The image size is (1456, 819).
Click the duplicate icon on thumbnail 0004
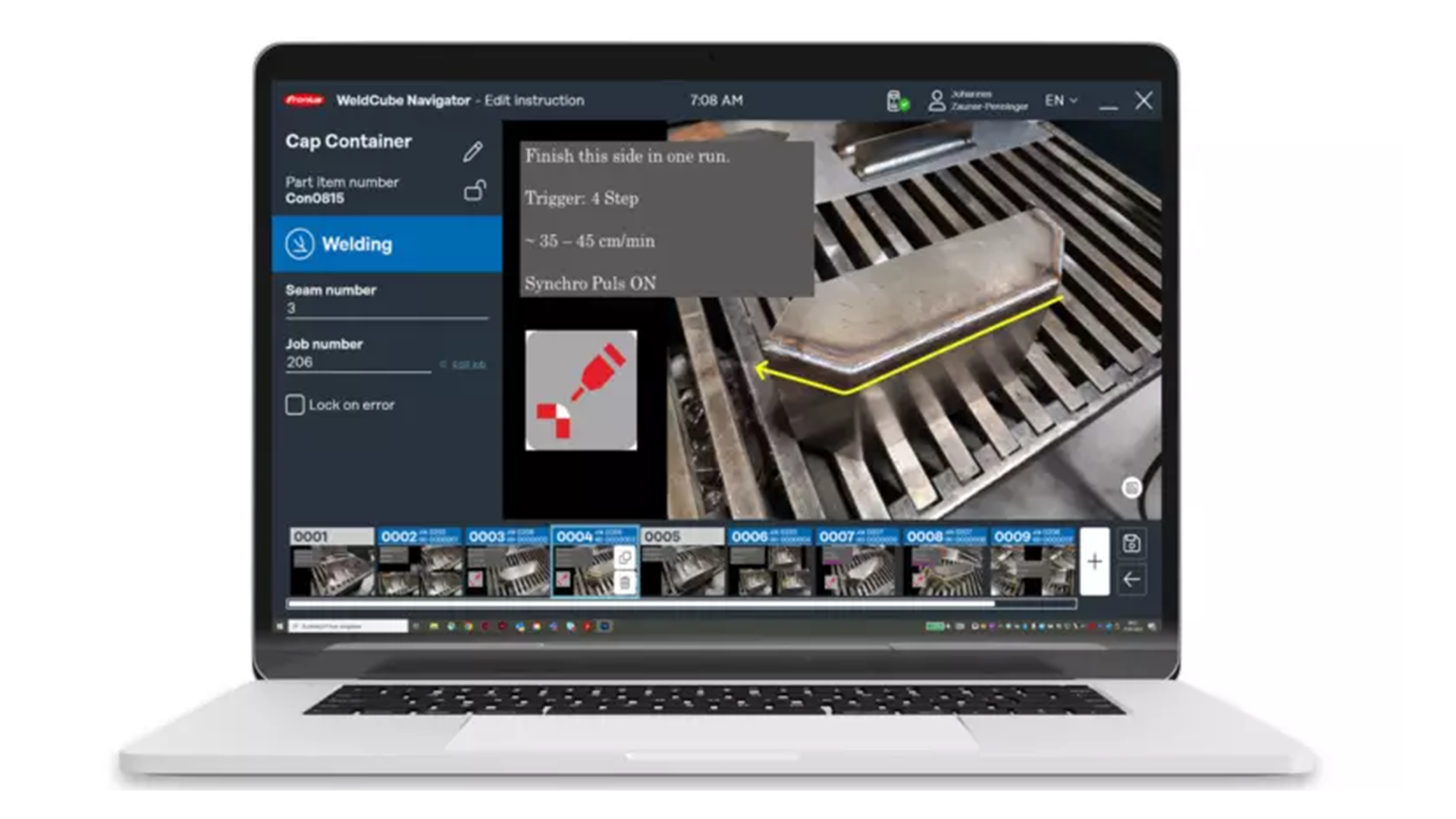tap(624, 557)
